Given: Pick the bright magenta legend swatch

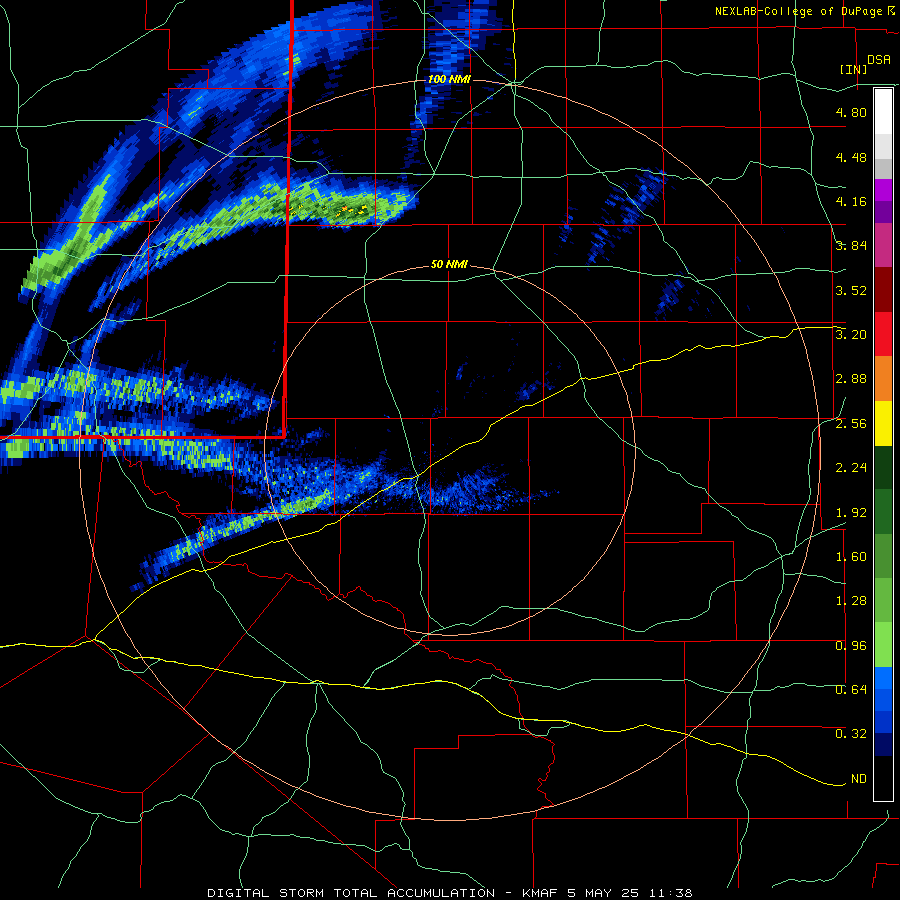Looking at the screenshot, I should click(883, 190).
